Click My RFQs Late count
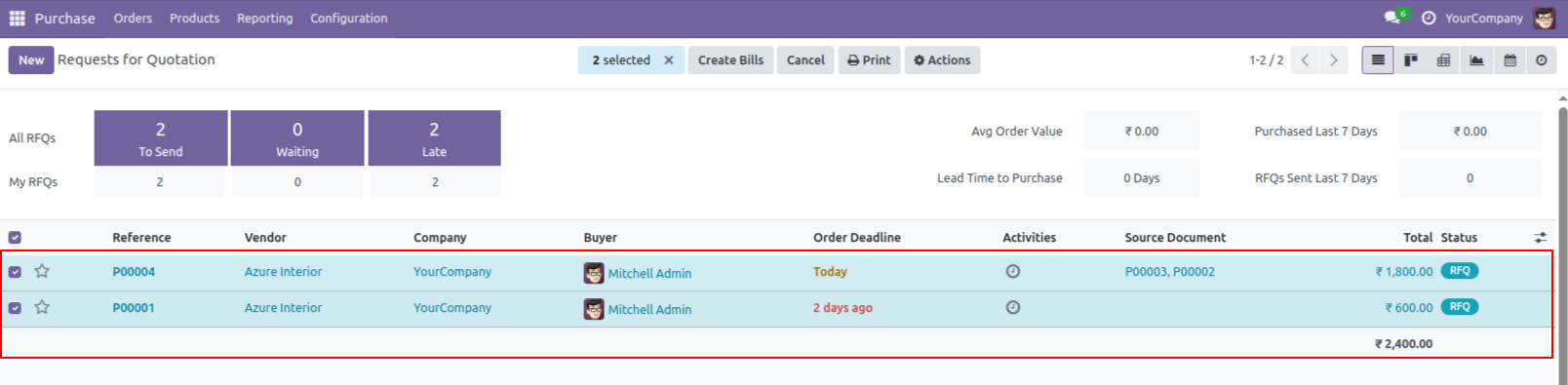 435,182
